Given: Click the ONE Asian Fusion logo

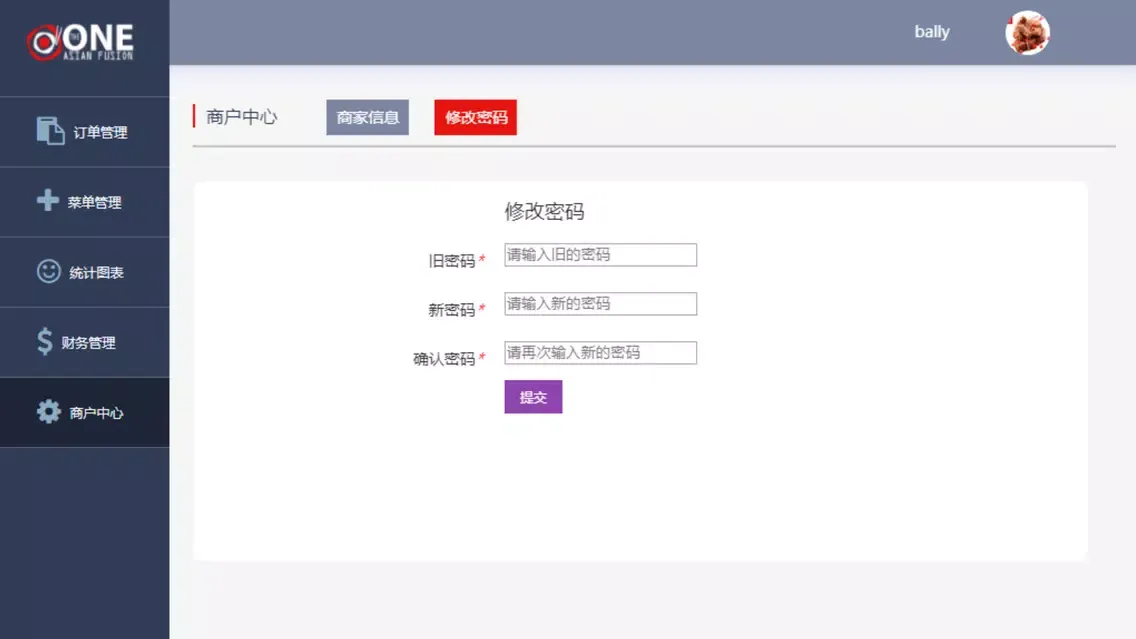Looking at the screenshot, I should (80, 42).
